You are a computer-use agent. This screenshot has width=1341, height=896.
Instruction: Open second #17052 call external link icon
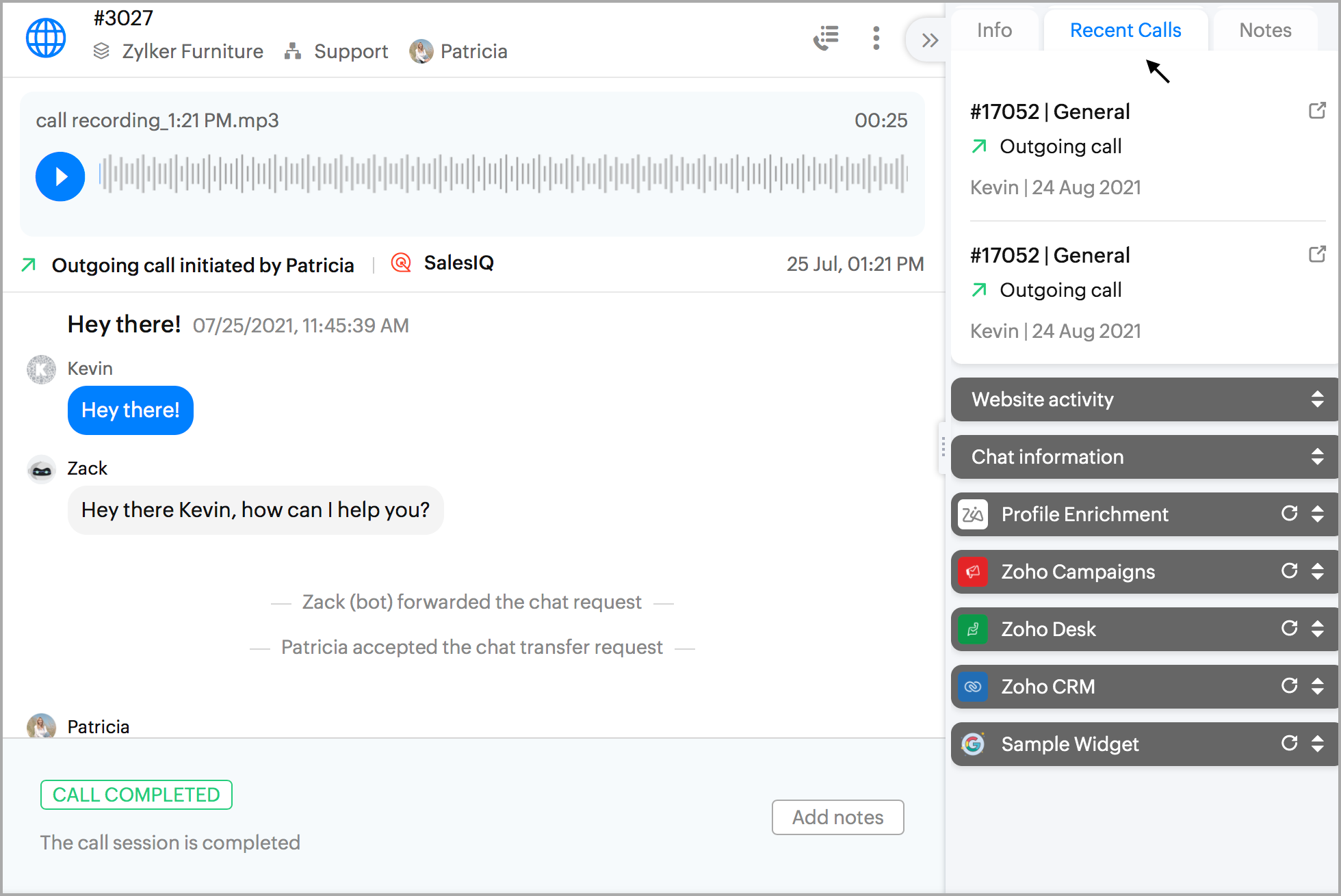pos(1317,254)
